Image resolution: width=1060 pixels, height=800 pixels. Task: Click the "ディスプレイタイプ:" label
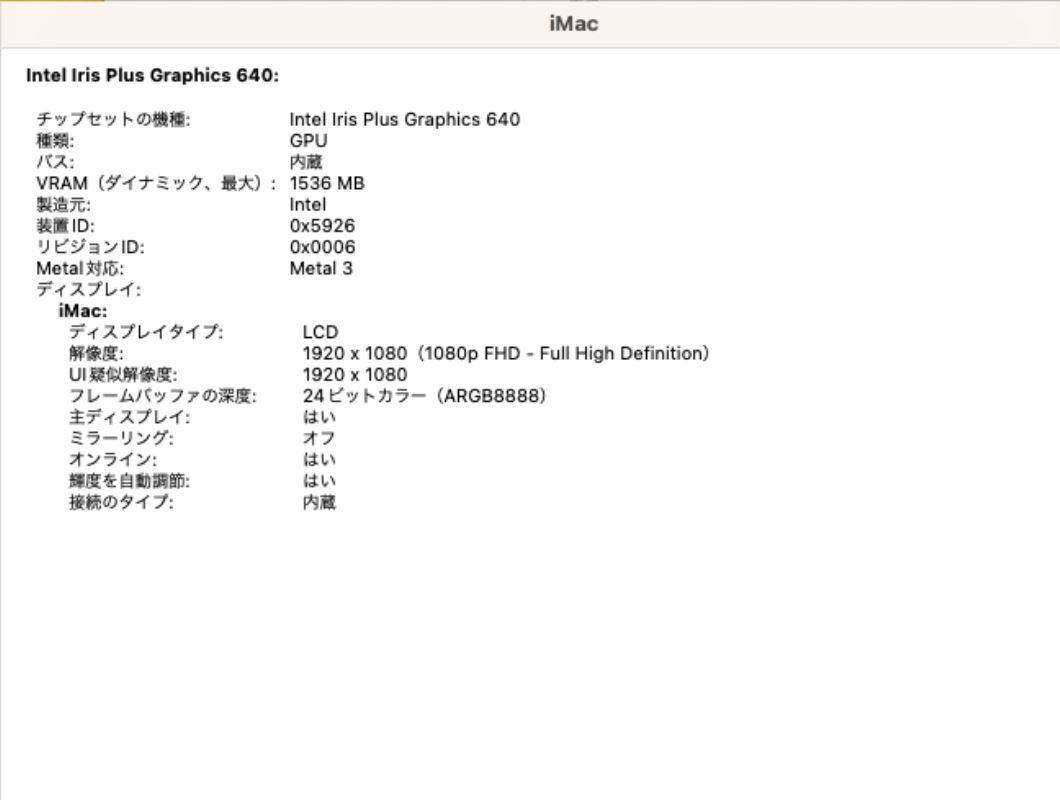click(x=146, y=333)
